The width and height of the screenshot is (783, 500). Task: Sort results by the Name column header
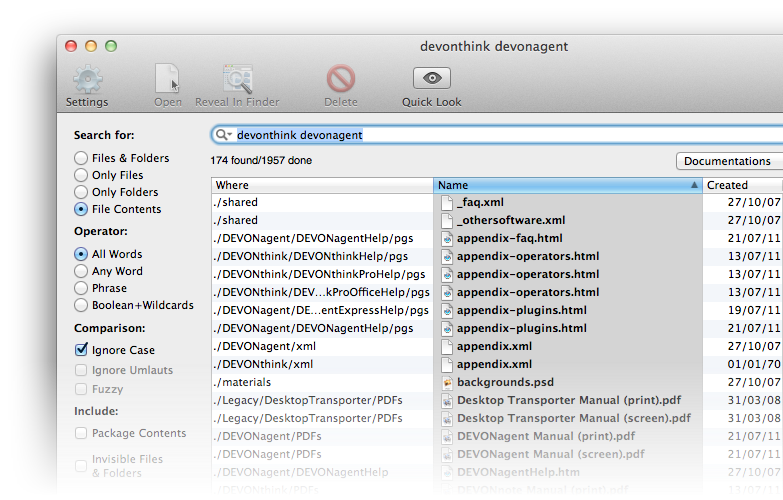[568, 185]
